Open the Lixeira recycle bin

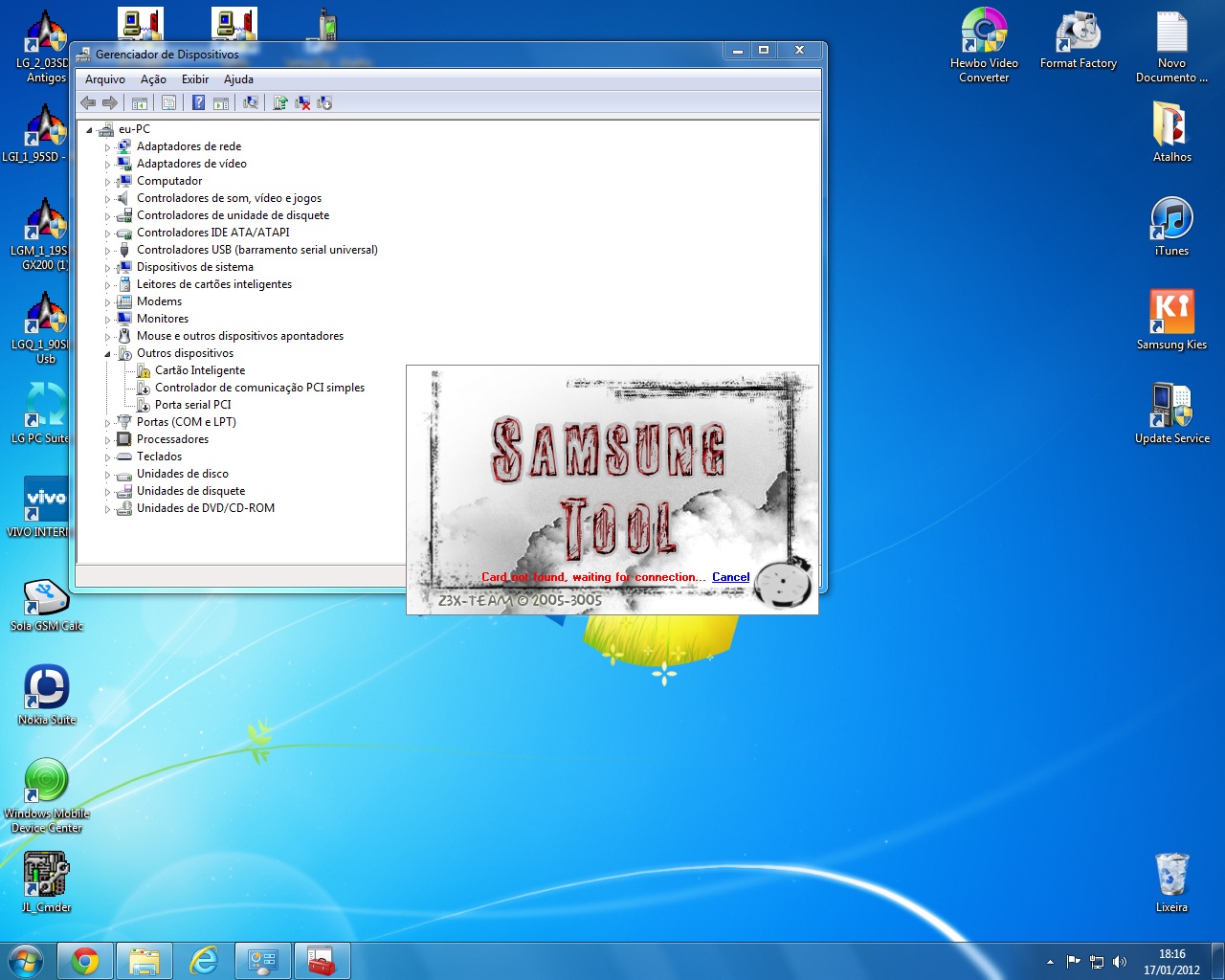click(x=1171, y=882)
